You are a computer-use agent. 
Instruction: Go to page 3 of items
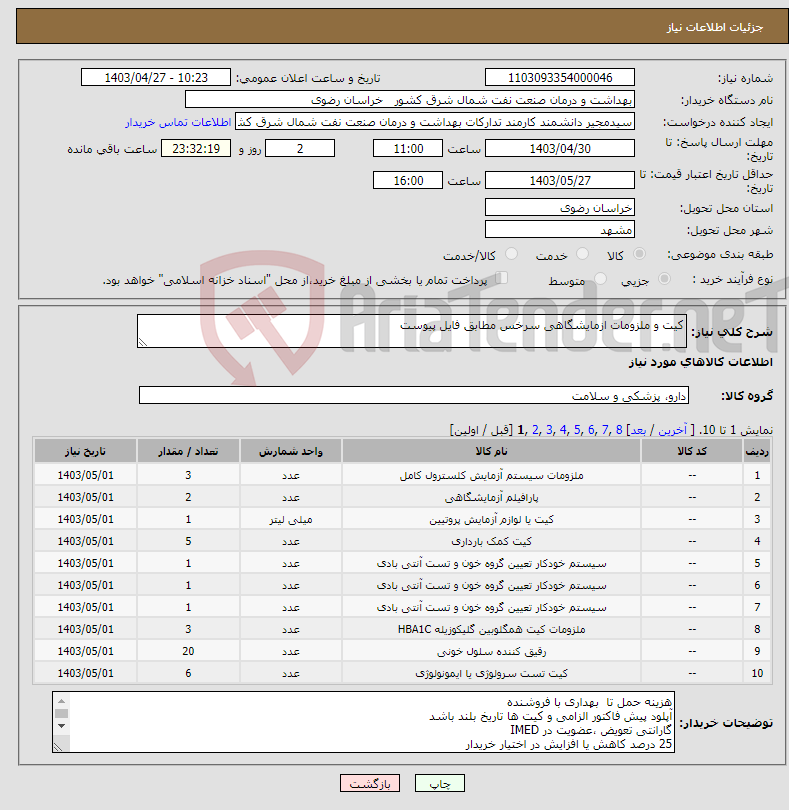click(x=549, y=430)
